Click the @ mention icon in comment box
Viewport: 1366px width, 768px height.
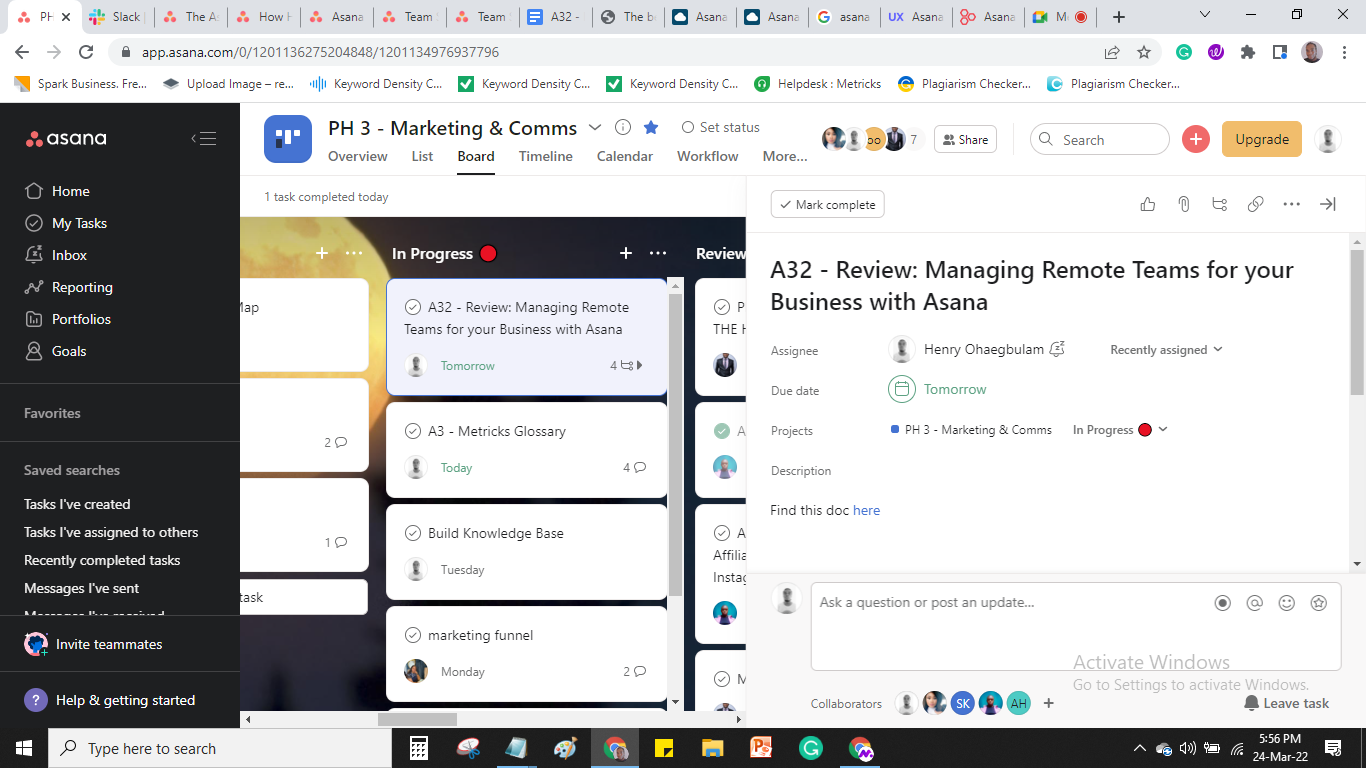tap(1254, 603)
